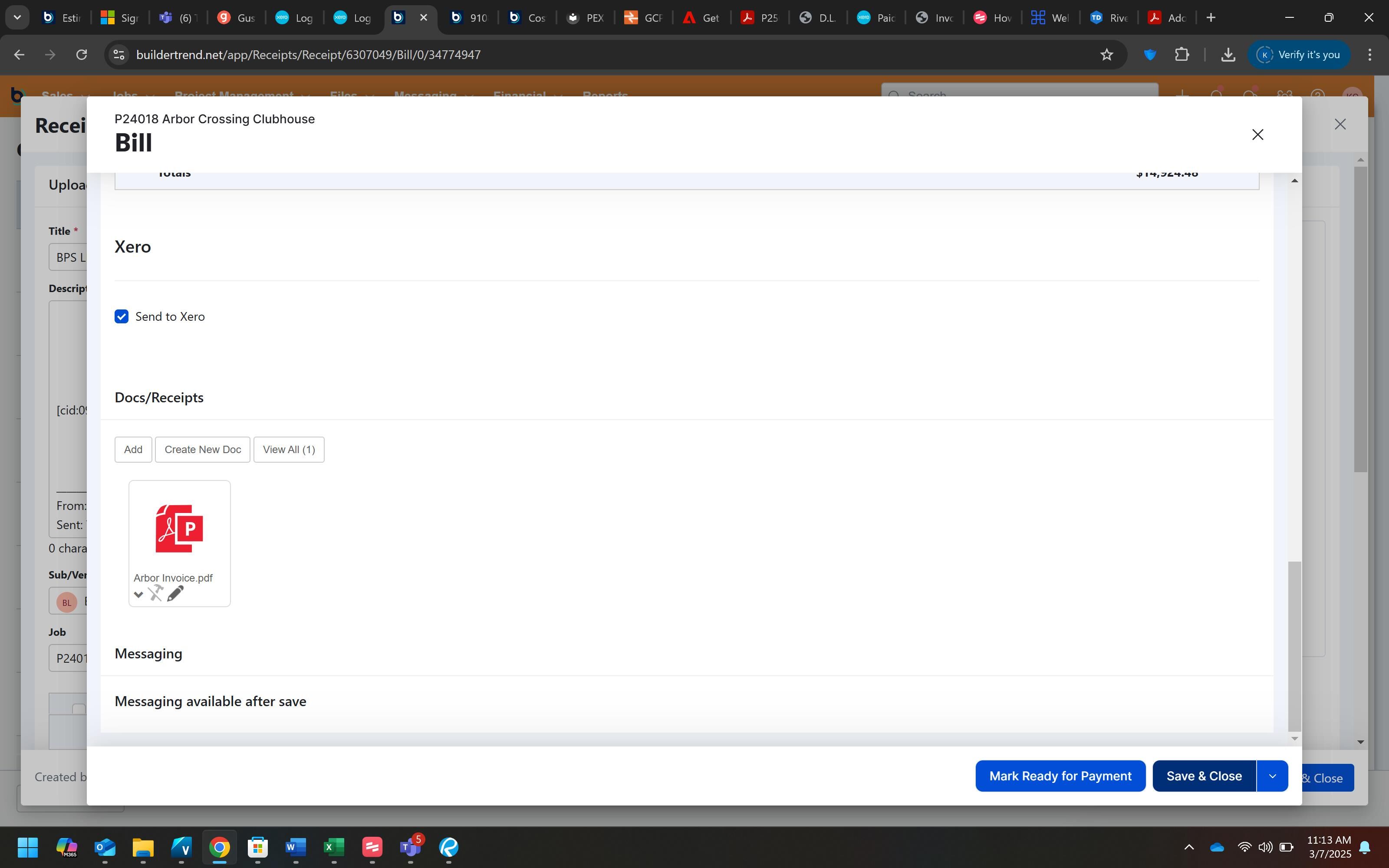
Task: Click the browser reload icon
Action: 82,55
